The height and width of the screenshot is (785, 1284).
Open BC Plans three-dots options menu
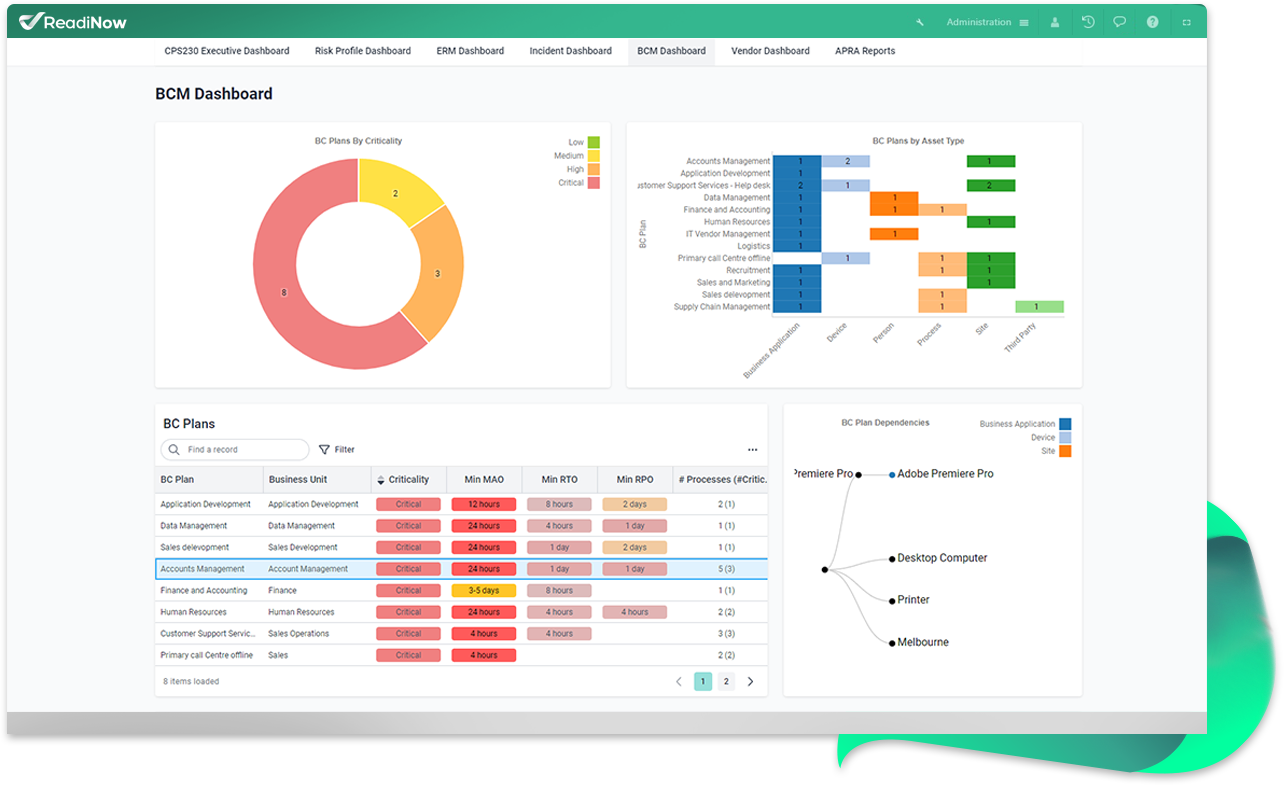tap(752, 450)
